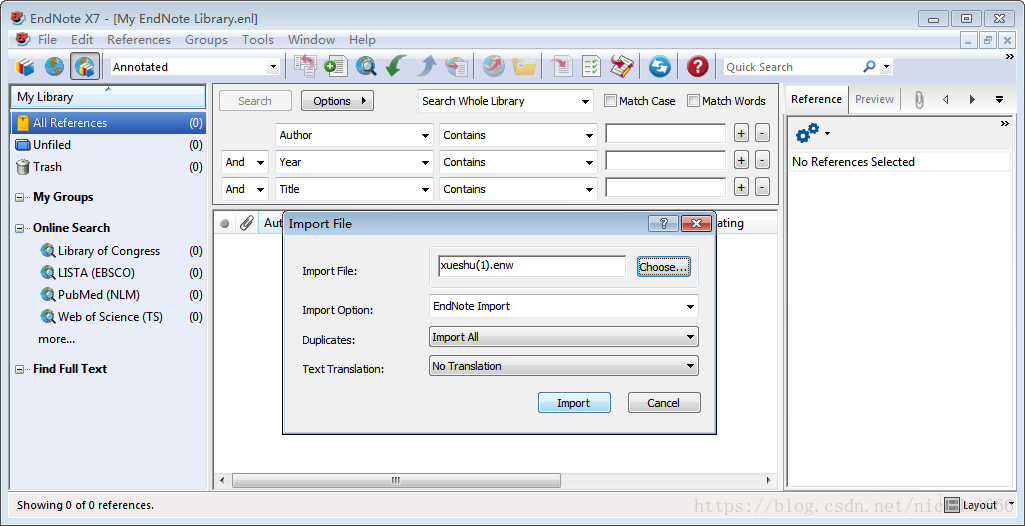Click the read/unread dot column header
This screenshot has height=526, width=1025.
[225, 223]
